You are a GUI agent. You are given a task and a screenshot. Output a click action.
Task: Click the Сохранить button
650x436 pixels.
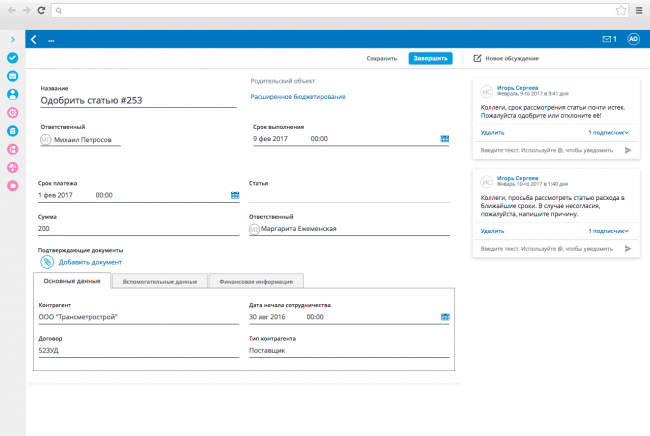pos(382,59)
